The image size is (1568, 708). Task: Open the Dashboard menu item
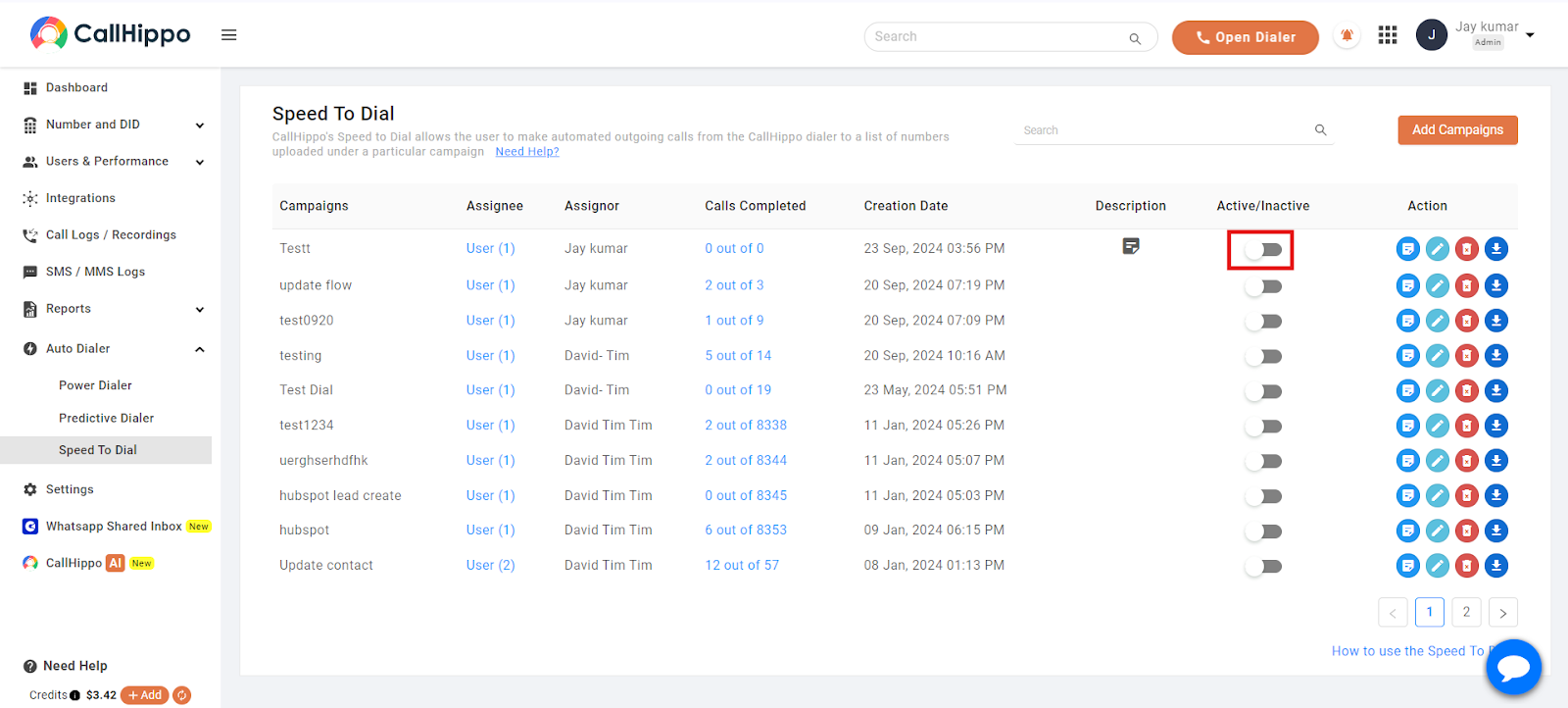click(x=76, y=88)
